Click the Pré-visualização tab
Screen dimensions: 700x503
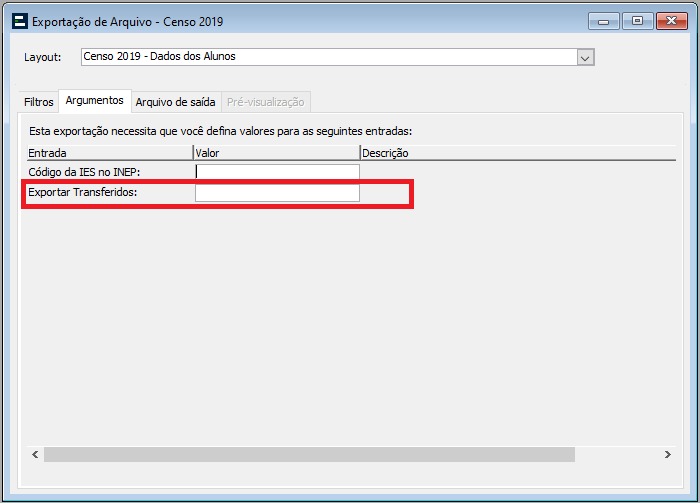265,102
